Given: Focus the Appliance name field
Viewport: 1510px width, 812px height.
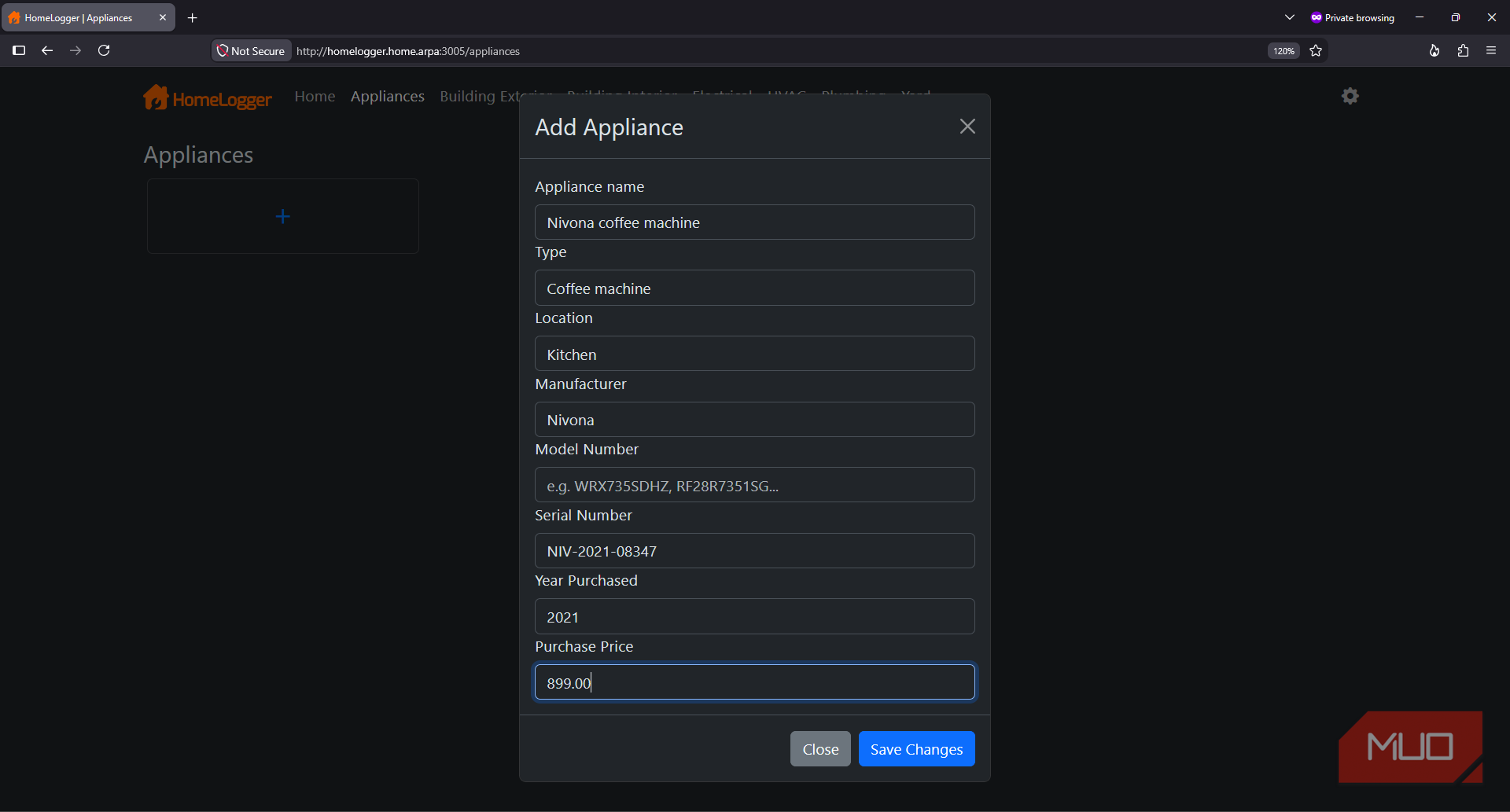Looking at the screenshot, I should tap(755, 222).
